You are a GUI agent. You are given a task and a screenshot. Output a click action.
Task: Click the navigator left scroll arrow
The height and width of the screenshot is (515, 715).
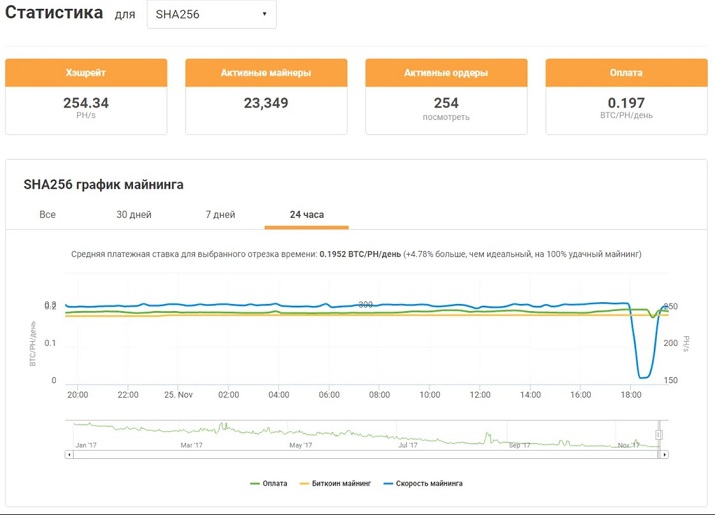coord(69,454)
